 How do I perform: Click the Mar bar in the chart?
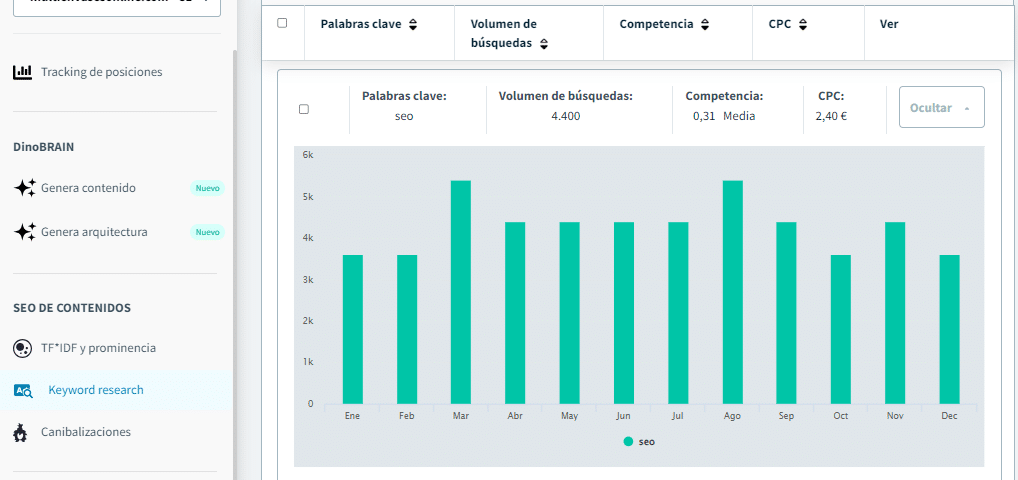pos(460,292)
